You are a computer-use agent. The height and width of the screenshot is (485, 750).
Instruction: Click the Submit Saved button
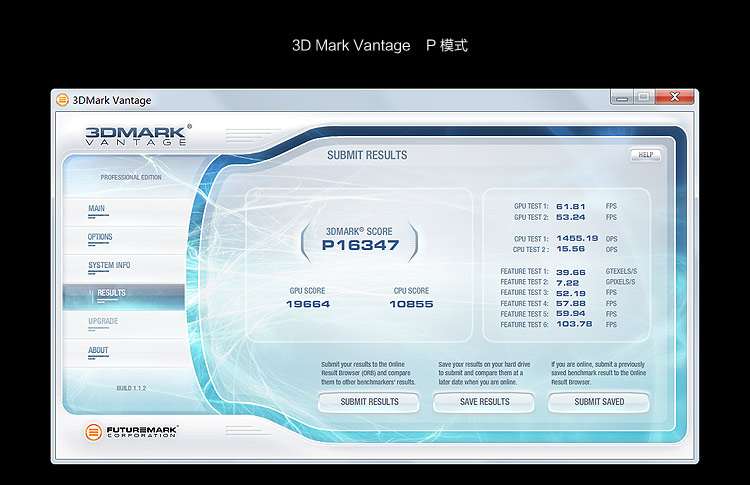pyautogui.click(x=599, y=402)
